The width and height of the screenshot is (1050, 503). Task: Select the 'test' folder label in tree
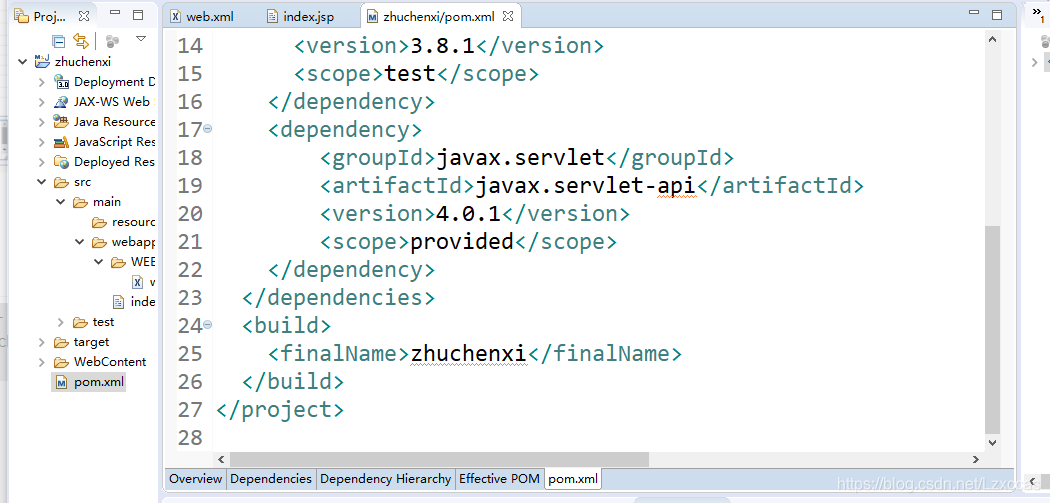[103, 322]
